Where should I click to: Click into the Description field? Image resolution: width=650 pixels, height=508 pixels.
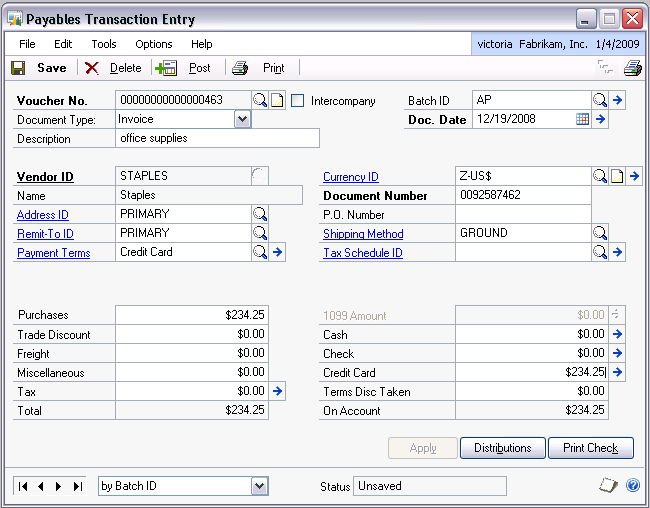(217, 138)
